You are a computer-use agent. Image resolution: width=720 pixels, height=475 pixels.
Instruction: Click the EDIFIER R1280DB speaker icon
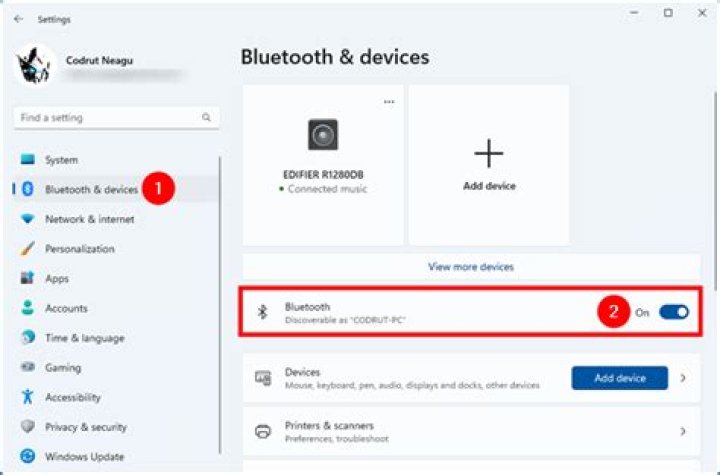(322, 134)
